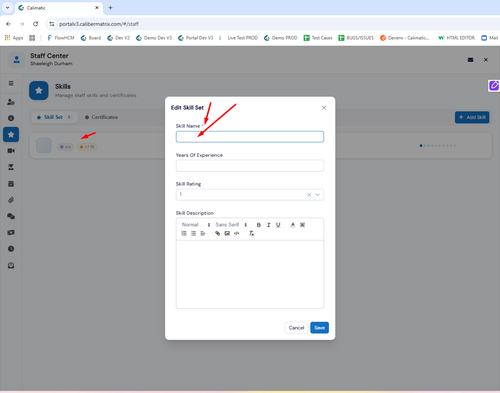Close the Edit Skill Set dialog
This screenshot has height=393, width=500.
[x=324, y=108]
